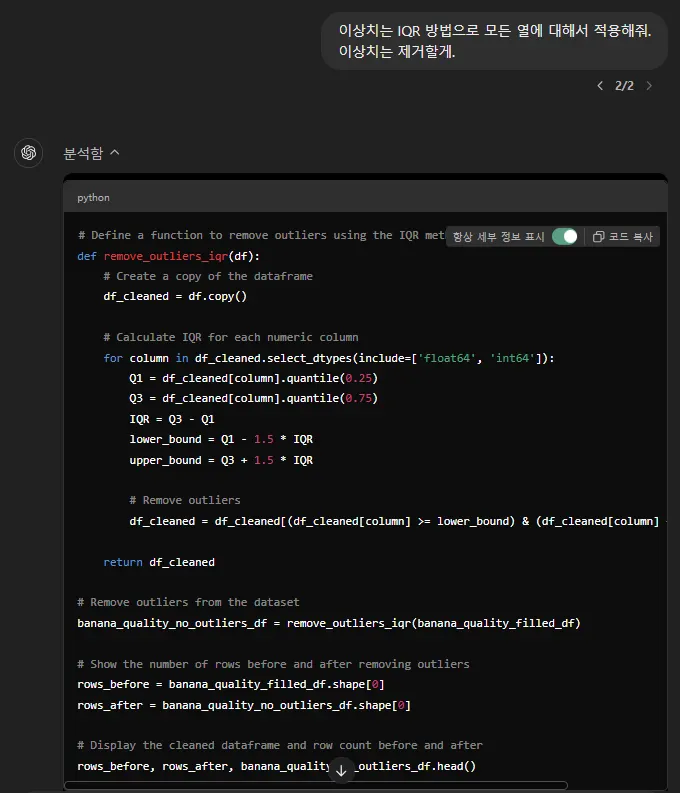Click the ChatGPT logo avatar

coord(28,153)
